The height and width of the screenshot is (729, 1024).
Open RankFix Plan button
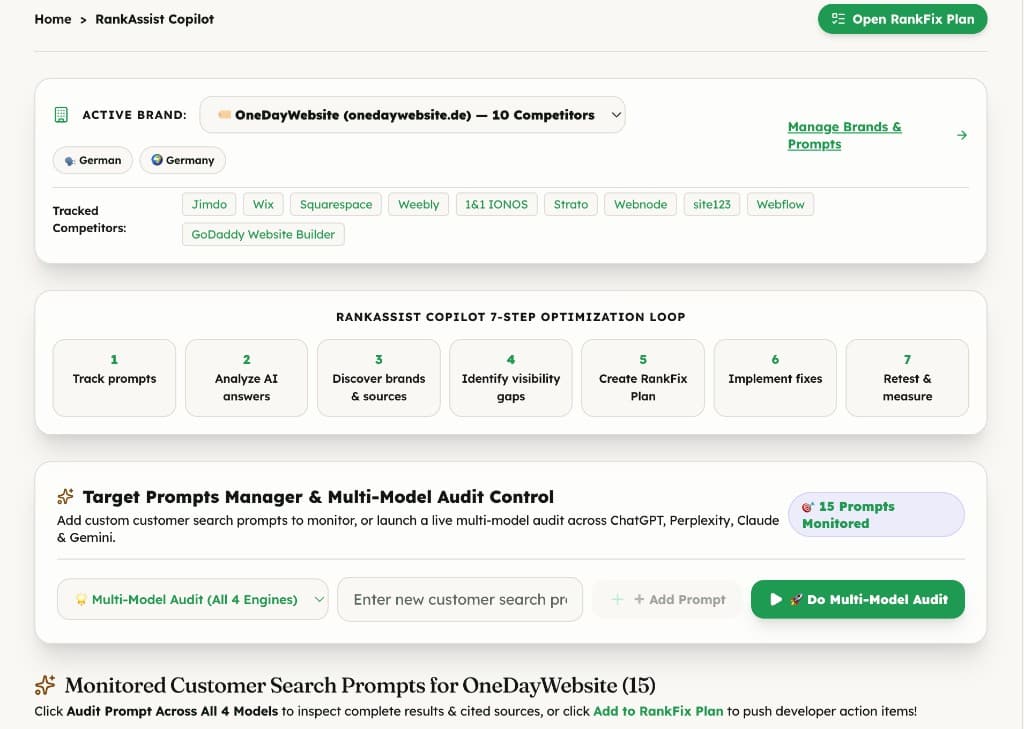coord(903,19)
